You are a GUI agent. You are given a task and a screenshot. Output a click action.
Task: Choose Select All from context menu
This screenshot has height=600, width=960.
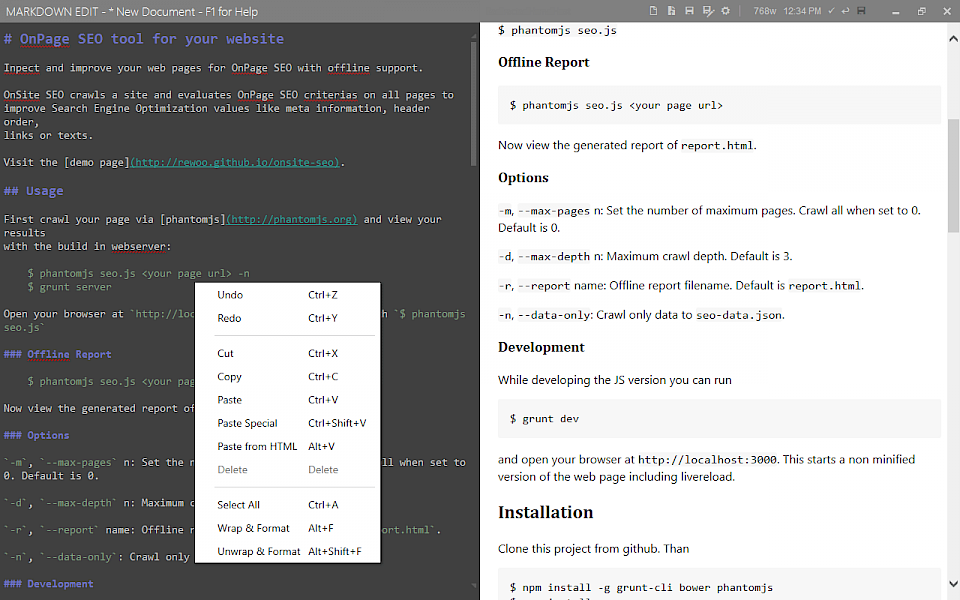287,504
